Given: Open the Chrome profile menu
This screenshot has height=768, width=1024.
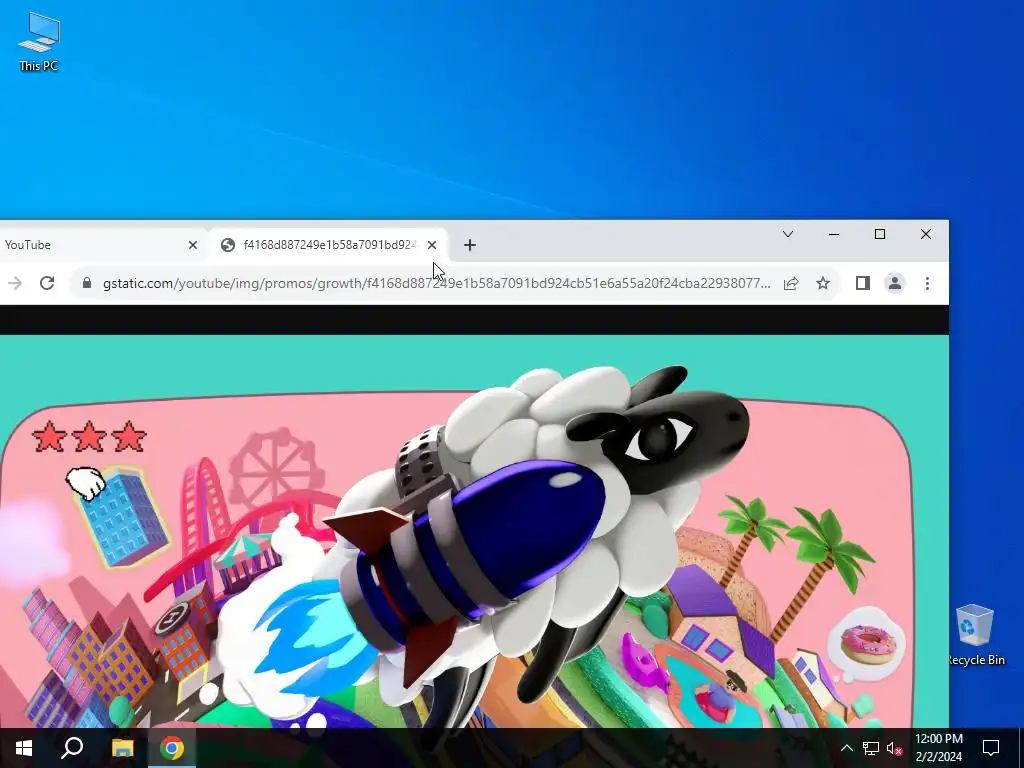Looking at the screenshot, I should tap(895, 283).
